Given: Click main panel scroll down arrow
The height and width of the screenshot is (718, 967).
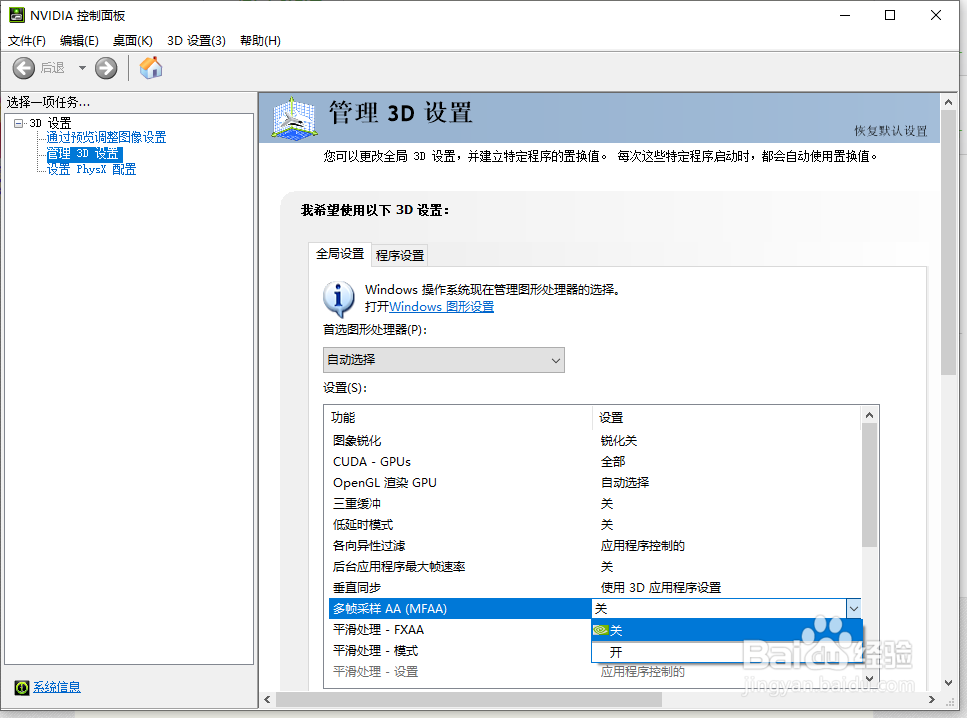Looking at the screenshot, I should [948, 683].
